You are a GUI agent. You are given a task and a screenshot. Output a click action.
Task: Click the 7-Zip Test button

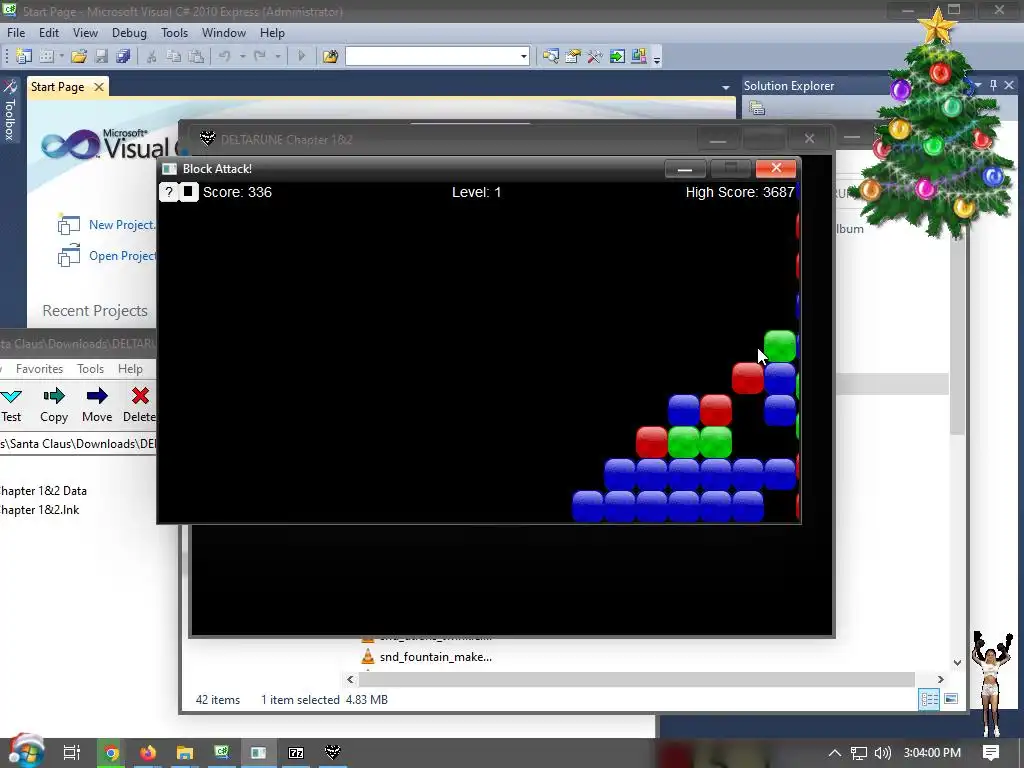point(11,405)
